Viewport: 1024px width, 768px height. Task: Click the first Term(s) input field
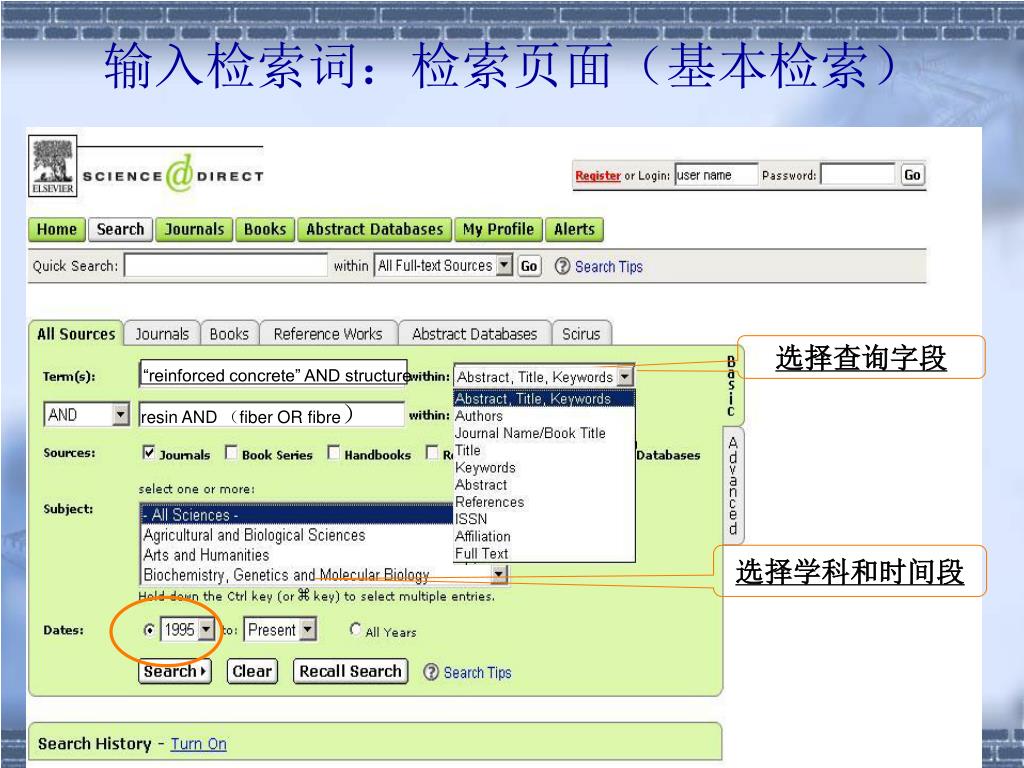pos(274,375)
